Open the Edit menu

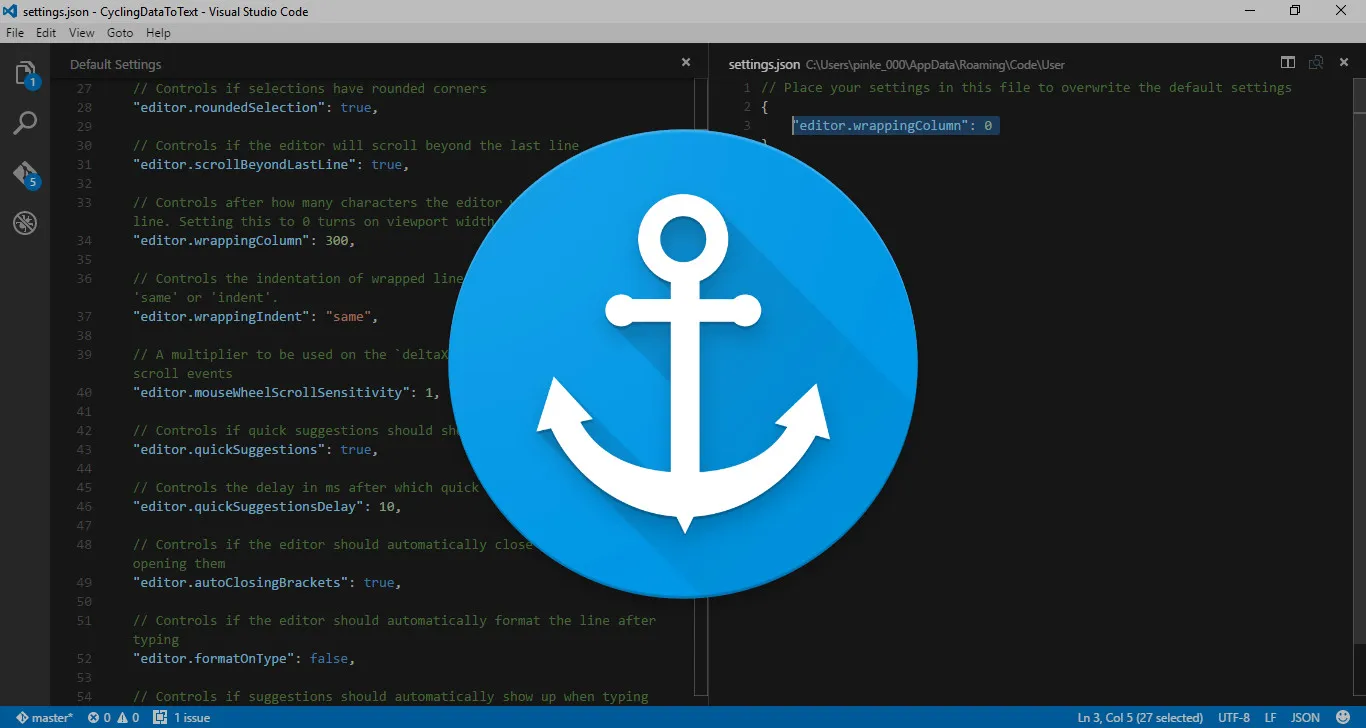pos(46,33)
